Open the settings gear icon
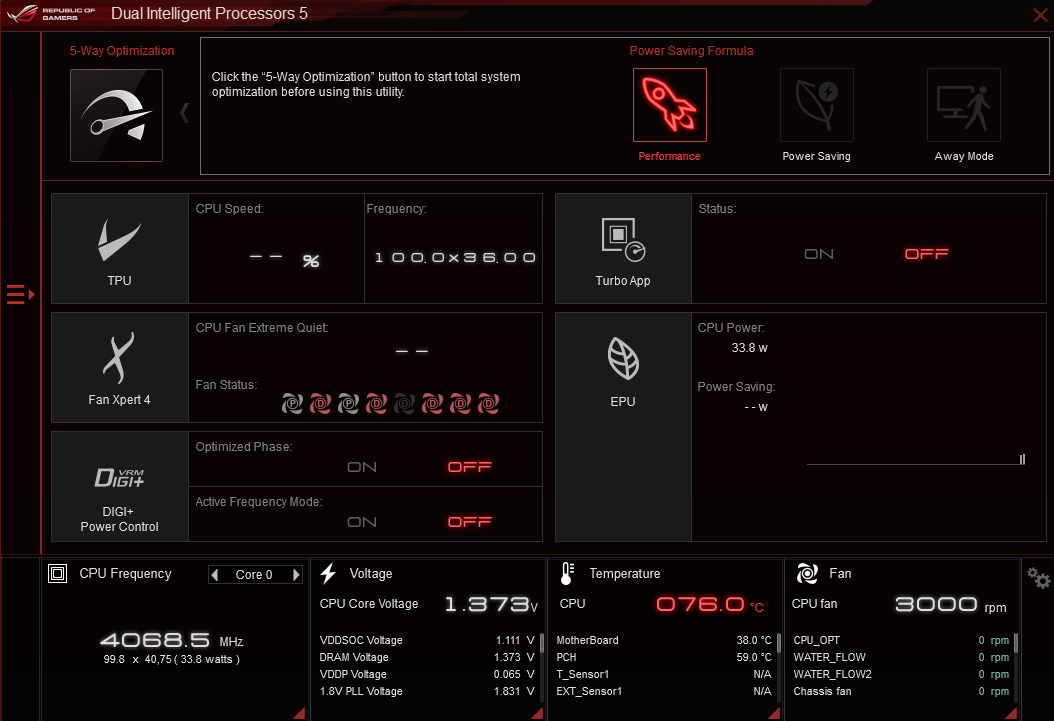 coord(1039,578)
